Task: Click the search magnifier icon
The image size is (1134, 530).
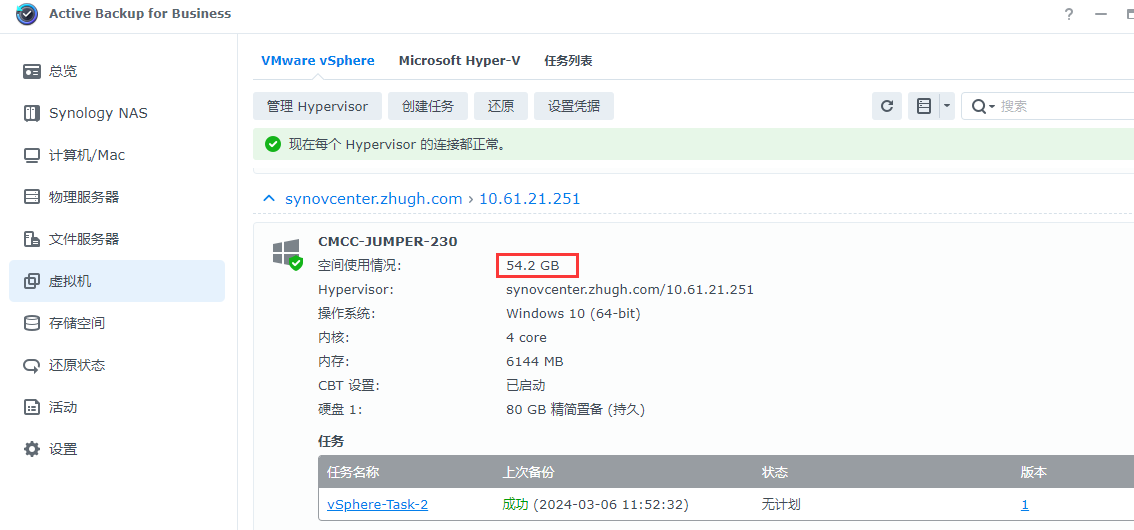Action: (x=979, y=106)
